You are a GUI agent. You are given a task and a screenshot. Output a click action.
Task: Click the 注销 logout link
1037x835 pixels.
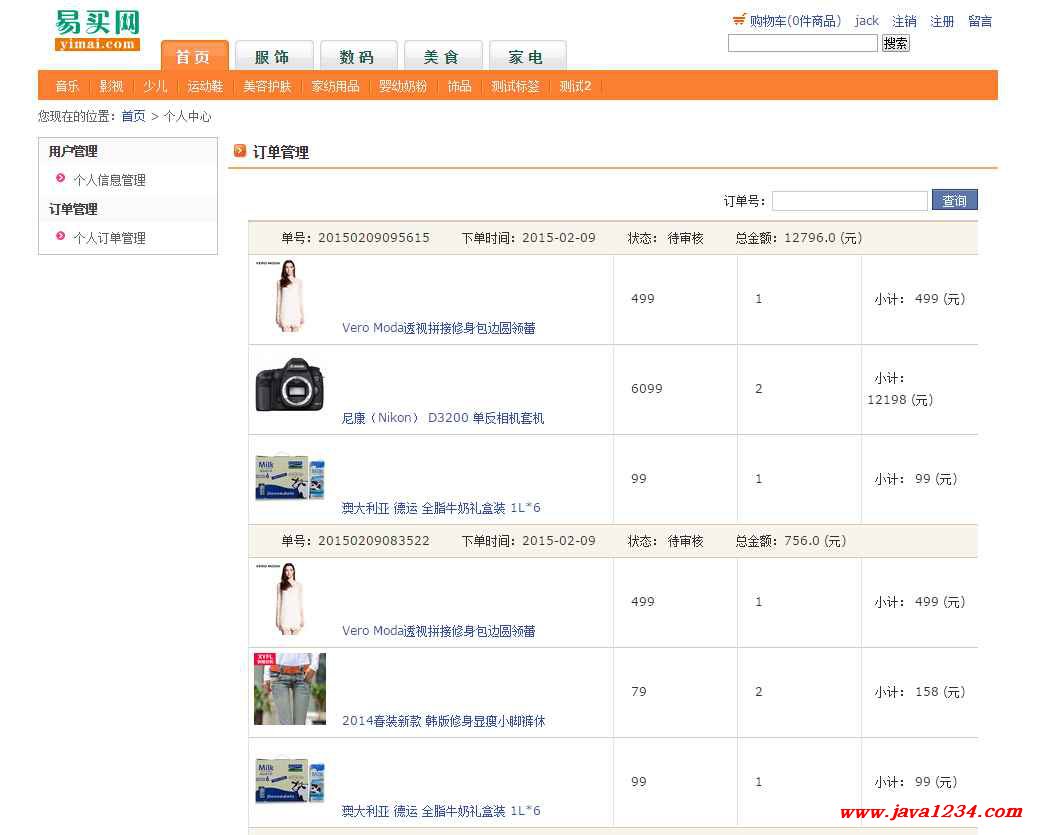(904, 21)
